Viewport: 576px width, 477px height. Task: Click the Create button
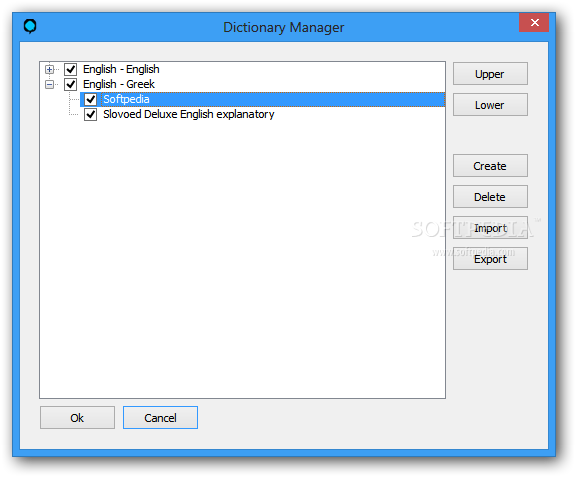(490, 166)
